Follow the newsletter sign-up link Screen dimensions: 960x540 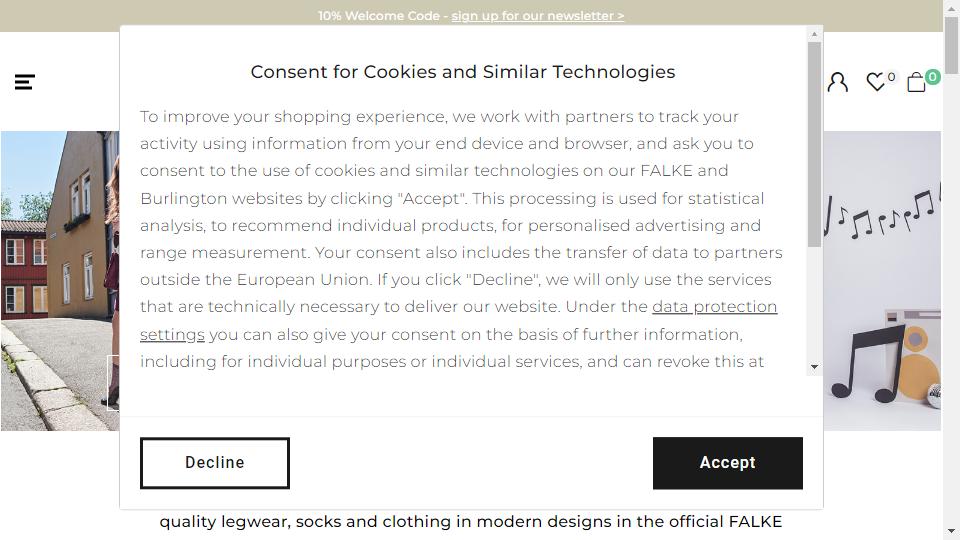tap(538, 16)
